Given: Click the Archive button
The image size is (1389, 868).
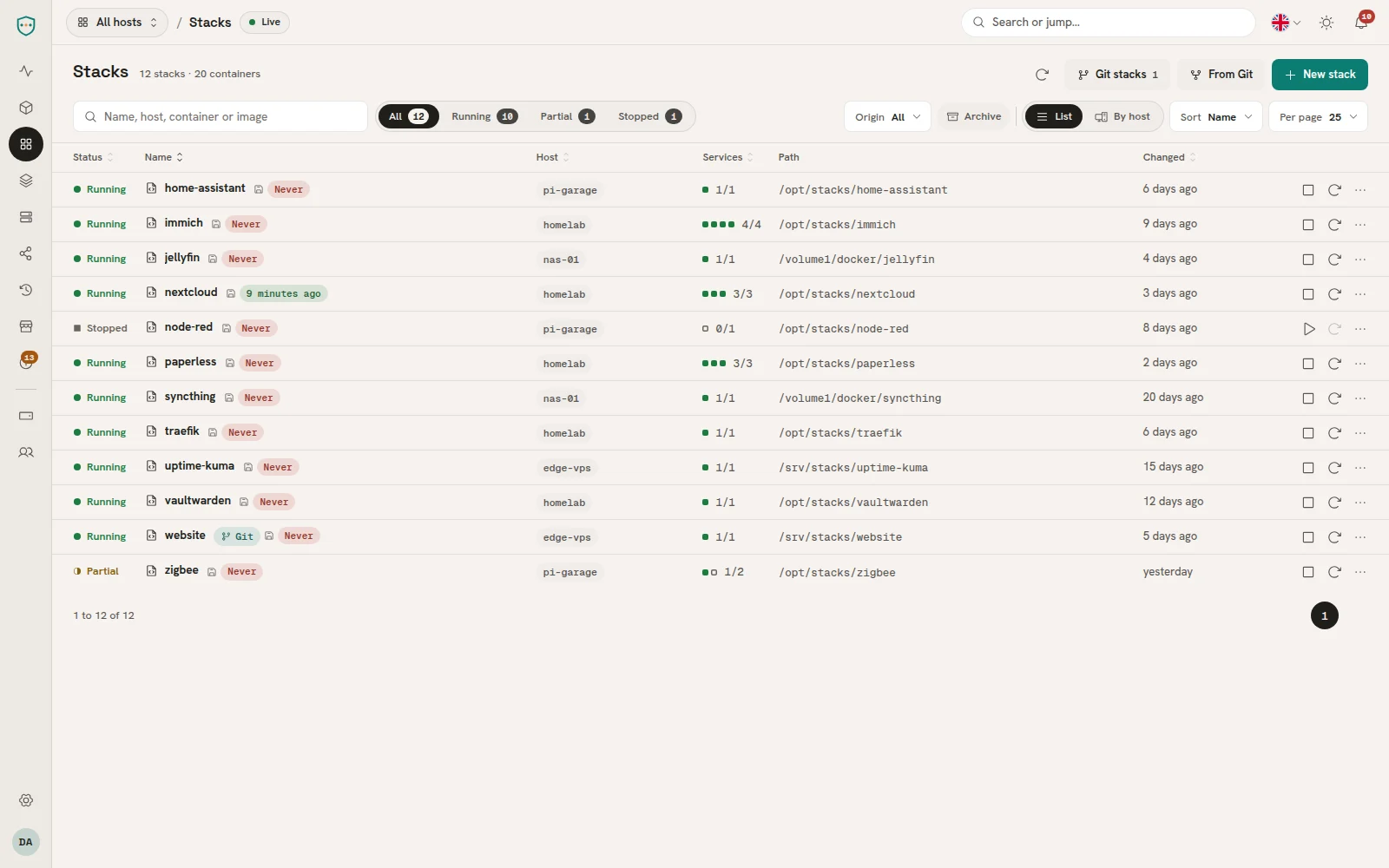Looking at the screenshot, I should (974, 116).
